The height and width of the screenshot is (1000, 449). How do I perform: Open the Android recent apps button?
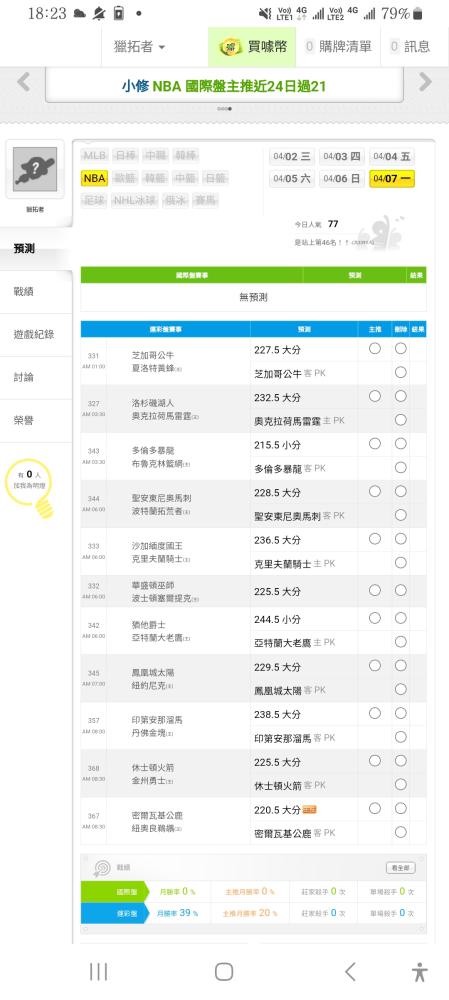point(98,972)
